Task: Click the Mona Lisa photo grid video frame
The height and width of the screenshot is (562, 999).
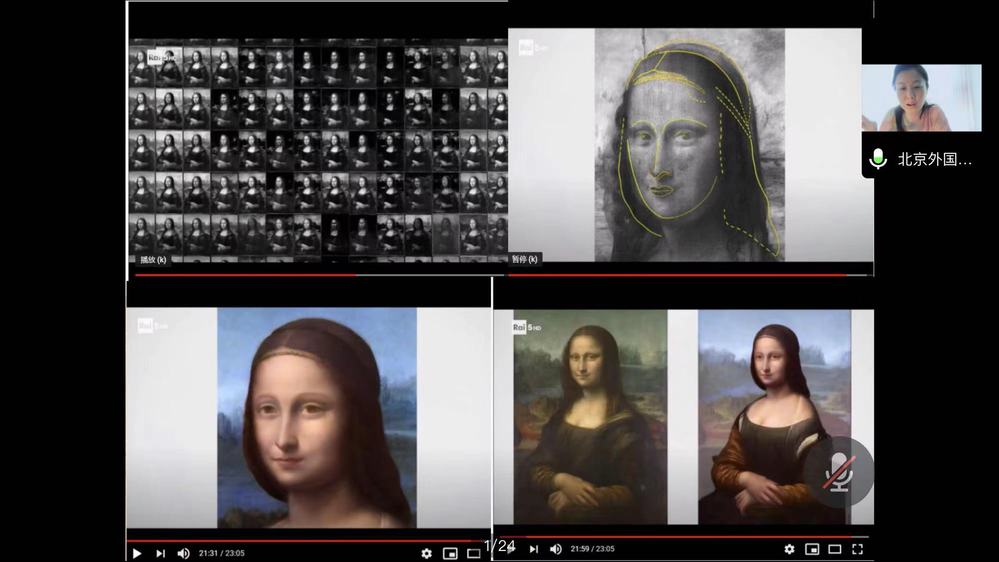Action: click(x=318, y=151)
